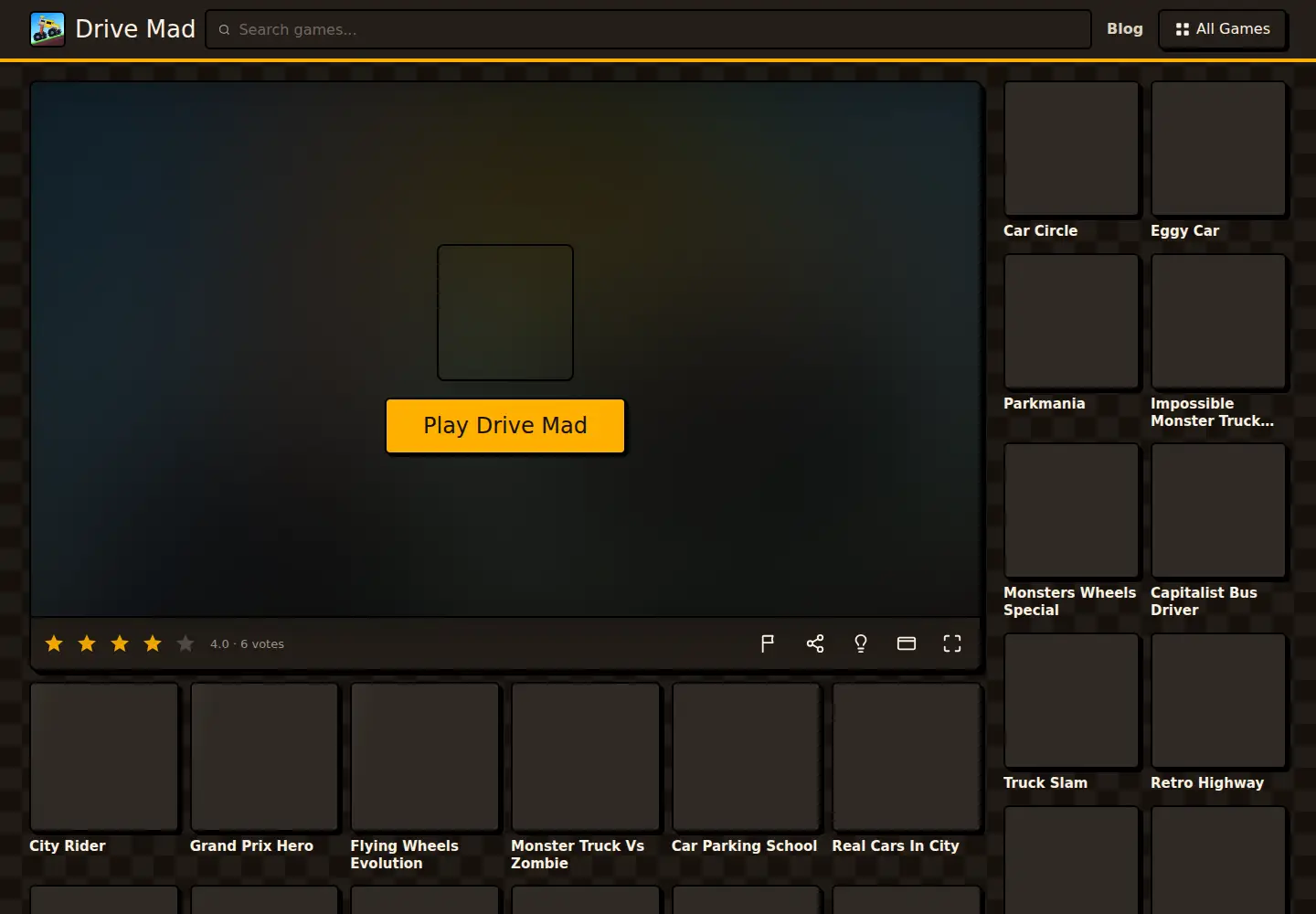Screen dimensions: 1316x914
Task: Open the Retro Highway game thumbnail
Action: pos(1219,701)
